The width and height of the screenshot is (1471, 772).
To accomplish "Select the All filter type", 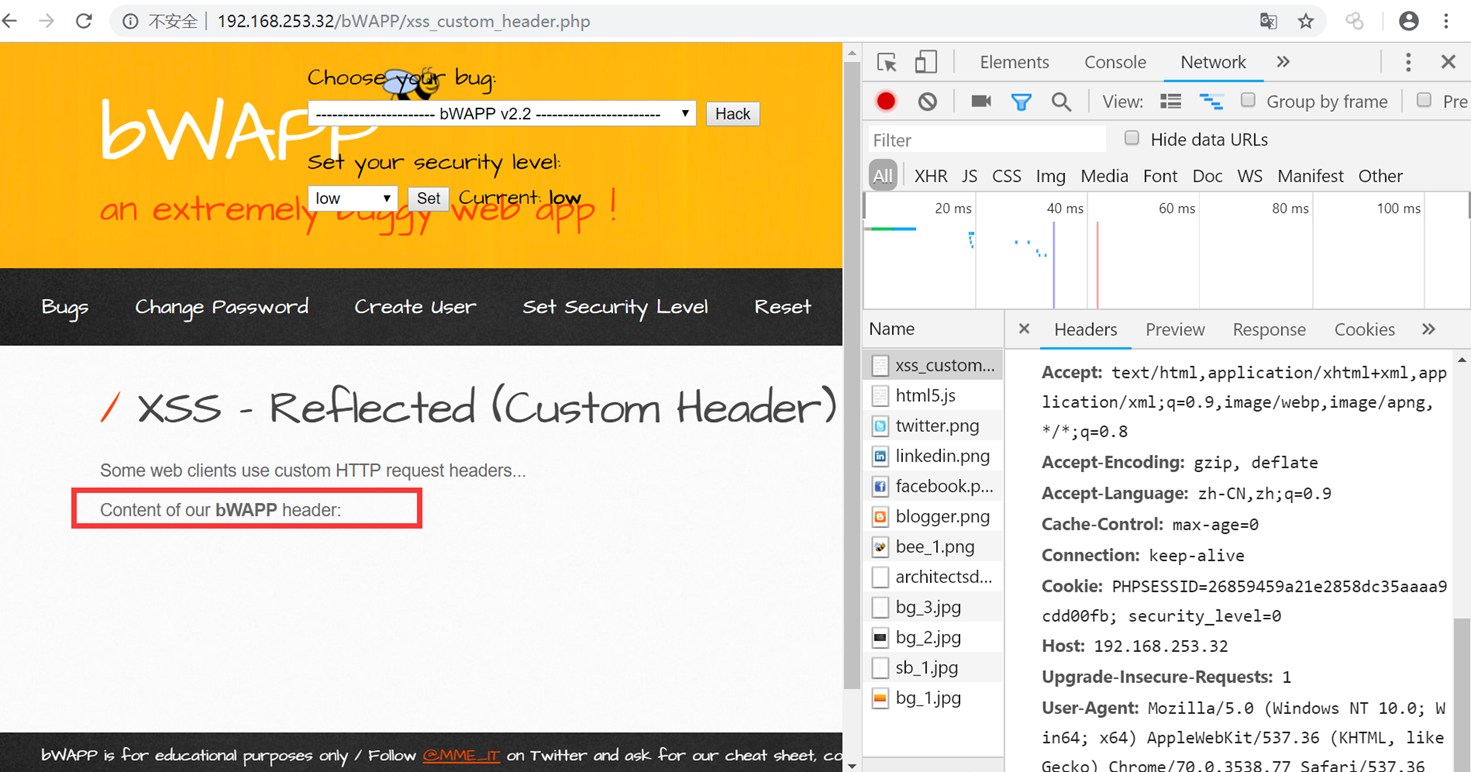I will (x=882, y=176).
